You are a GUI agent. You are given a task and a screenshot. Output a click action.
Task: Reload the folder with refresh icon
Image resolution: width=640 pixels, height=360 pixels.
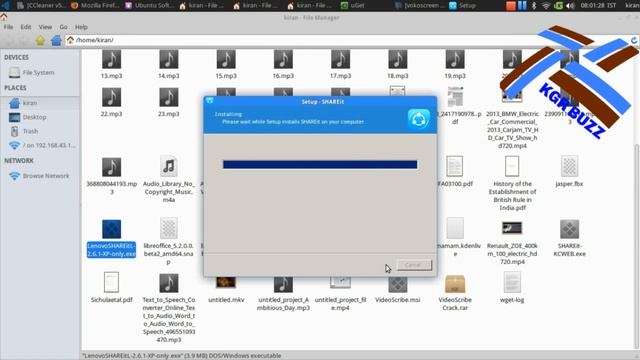(x=634, y=40)
